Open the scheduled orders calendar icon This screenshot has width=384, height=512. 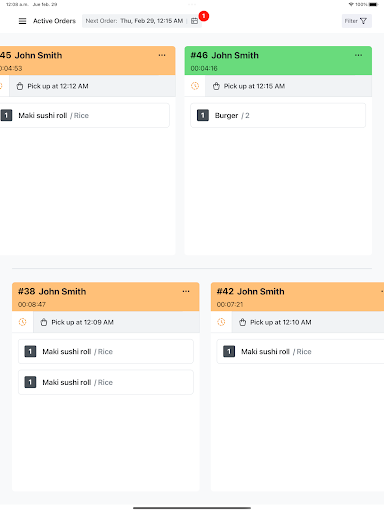(x=194, y=21)
